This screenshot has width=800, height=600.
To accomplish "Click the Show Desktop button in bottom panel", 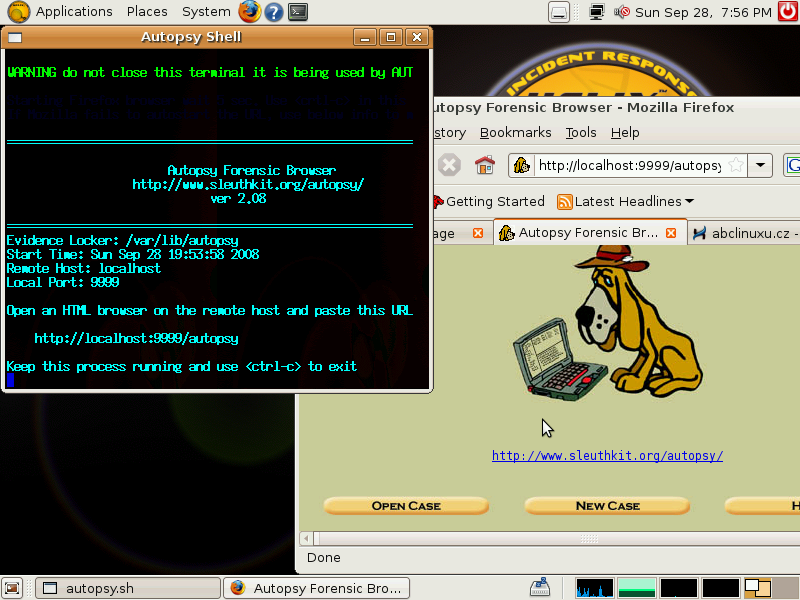I will click(12, 588).
